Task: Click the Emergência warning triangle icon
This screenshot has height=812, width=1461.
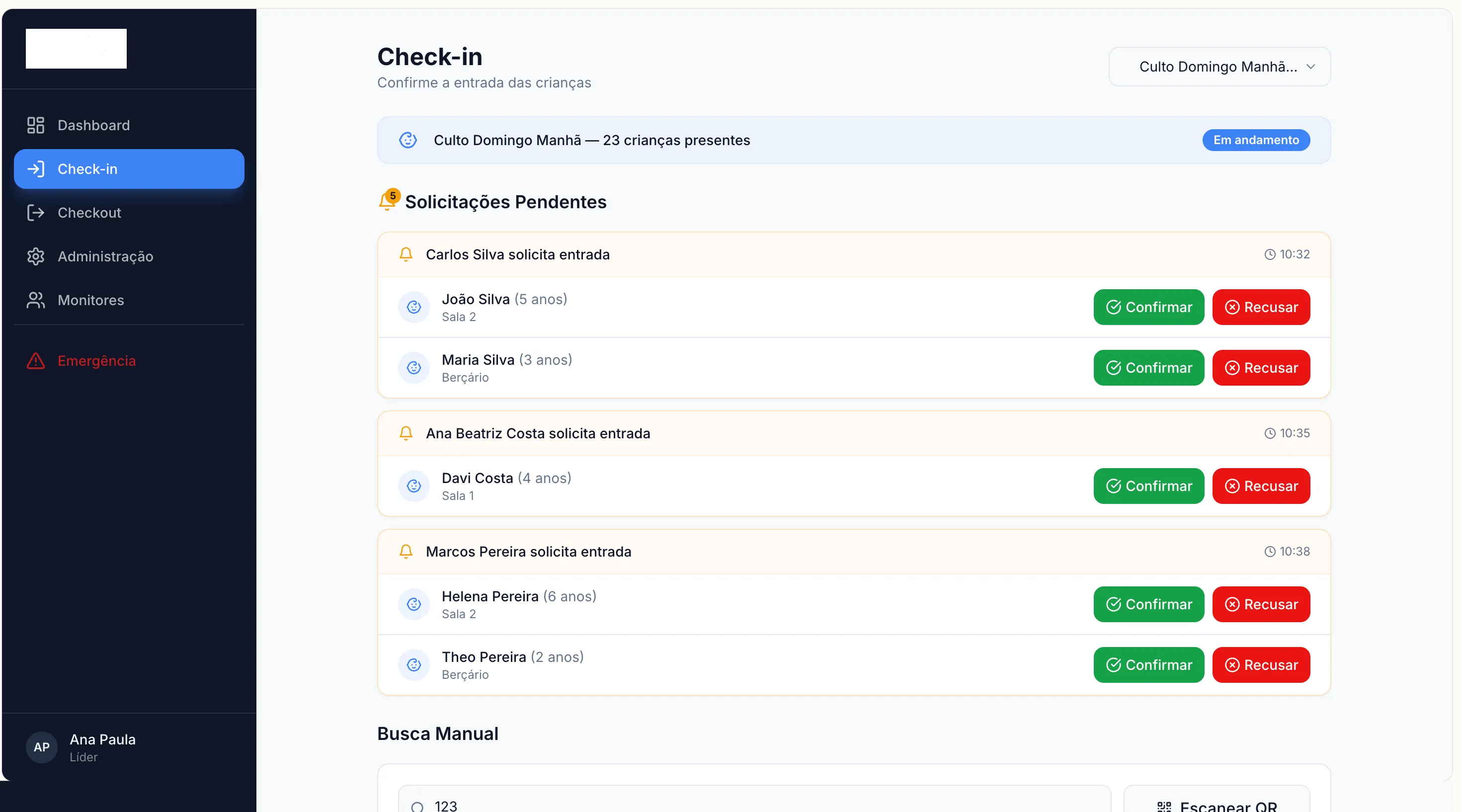Action: click(36, 361)
